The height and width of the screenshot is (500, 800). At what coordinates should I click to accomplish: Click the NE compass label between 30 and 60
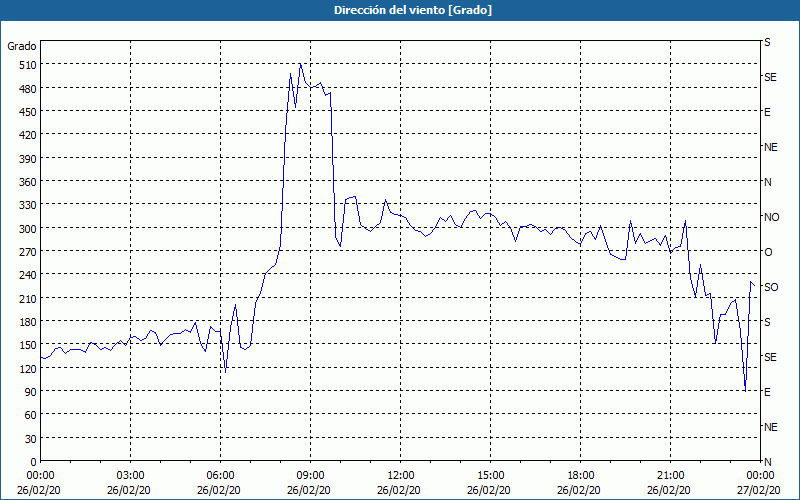click(770, 427)
